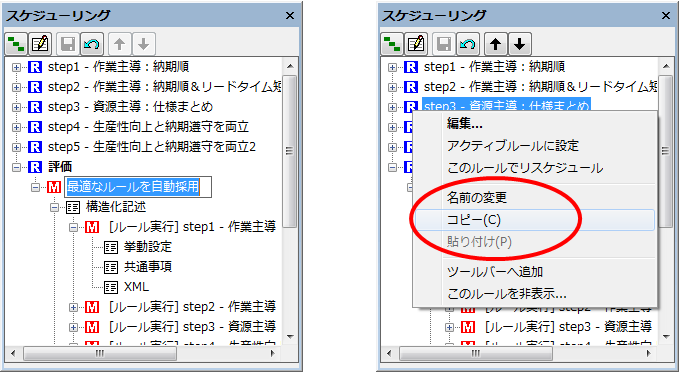Collapse the 評価 rule node in left tree

tap(16, 167)
